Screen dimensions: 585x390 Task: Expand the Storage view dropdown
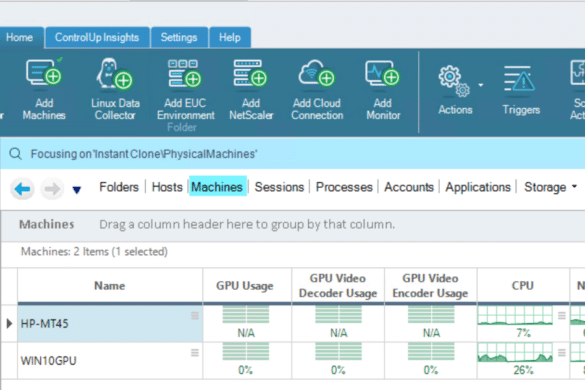click(574, 186)
